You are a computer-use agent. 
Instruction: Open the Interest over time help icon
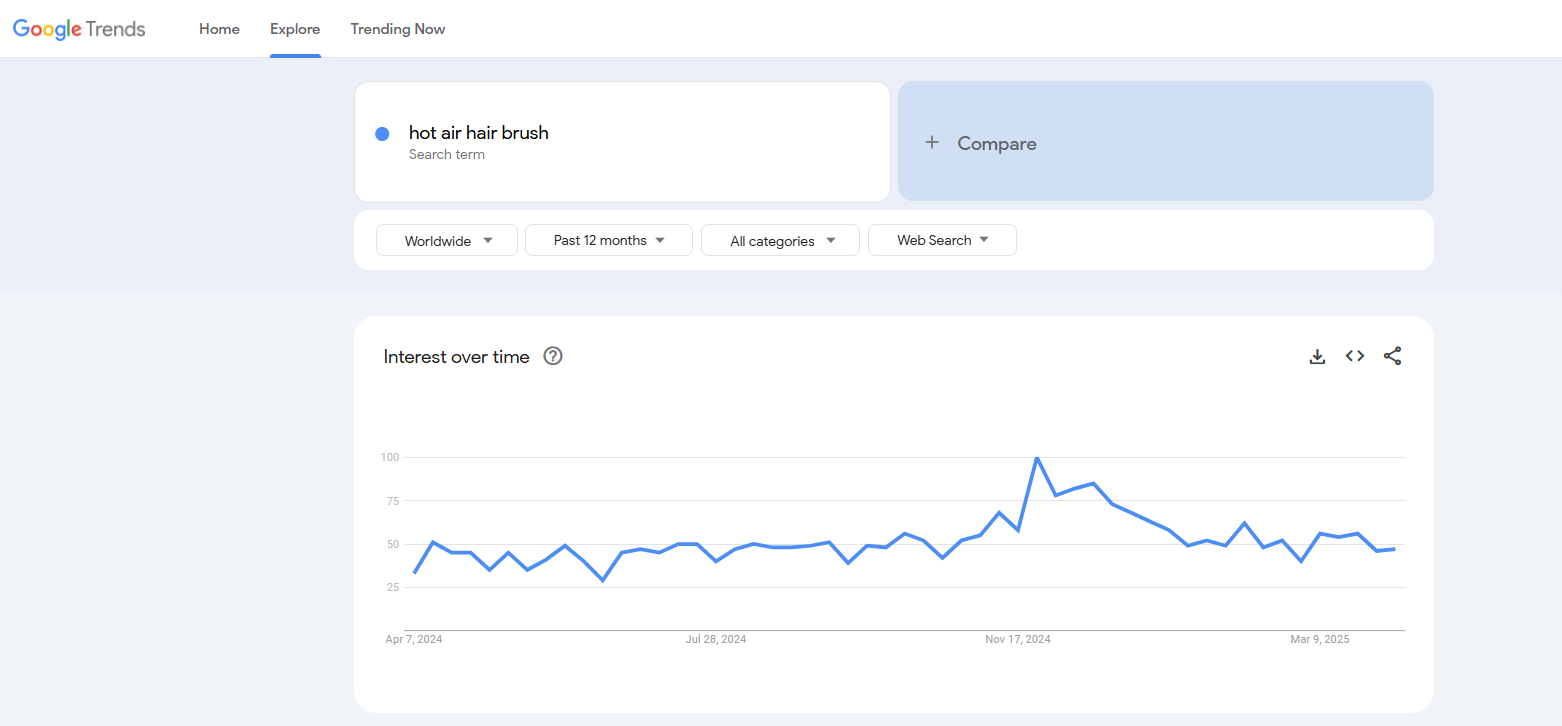click(x=553, y=356)
